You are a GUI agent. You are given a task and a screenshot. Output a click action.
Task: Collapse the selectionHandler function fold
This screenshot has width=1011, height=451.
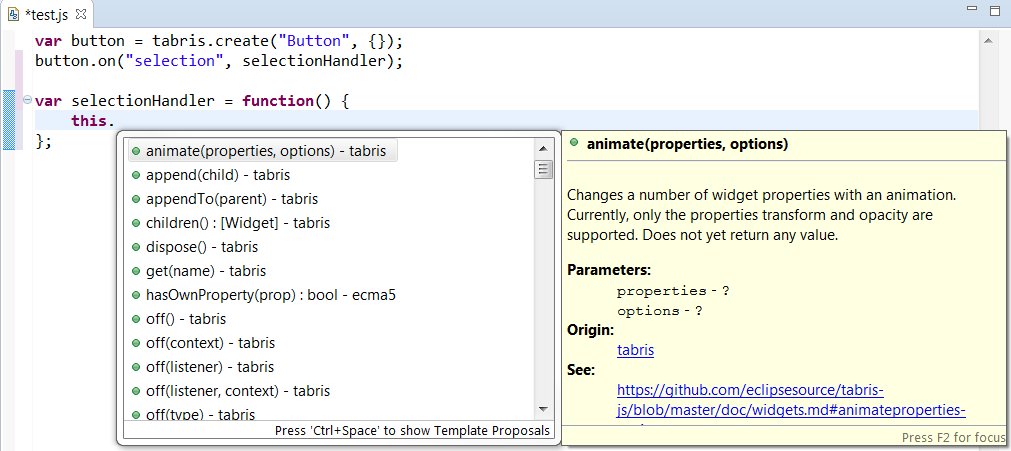pyautogui.click(x=27, y=101)
